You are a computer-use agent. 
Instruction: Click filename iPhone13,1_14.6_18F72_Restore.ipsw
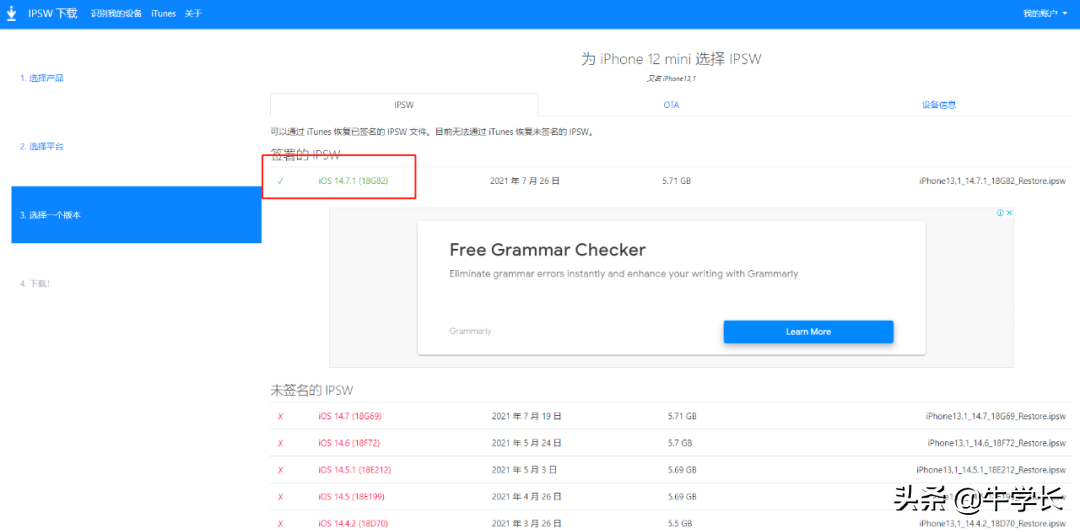point(997,442)
